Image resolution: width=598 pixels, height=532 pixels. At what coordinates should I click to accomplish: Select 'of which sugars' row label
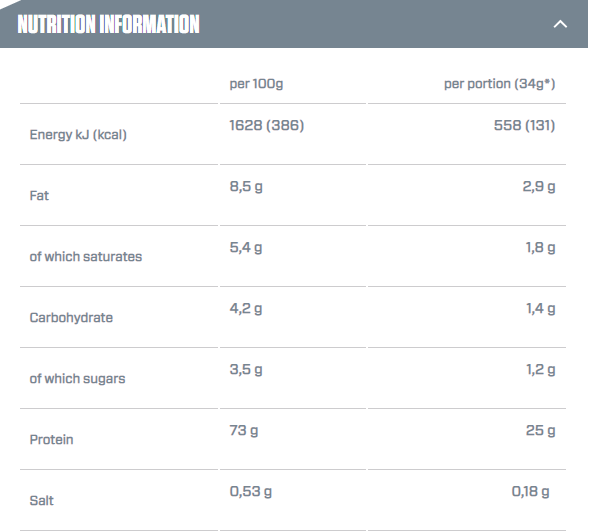point(77,379)
